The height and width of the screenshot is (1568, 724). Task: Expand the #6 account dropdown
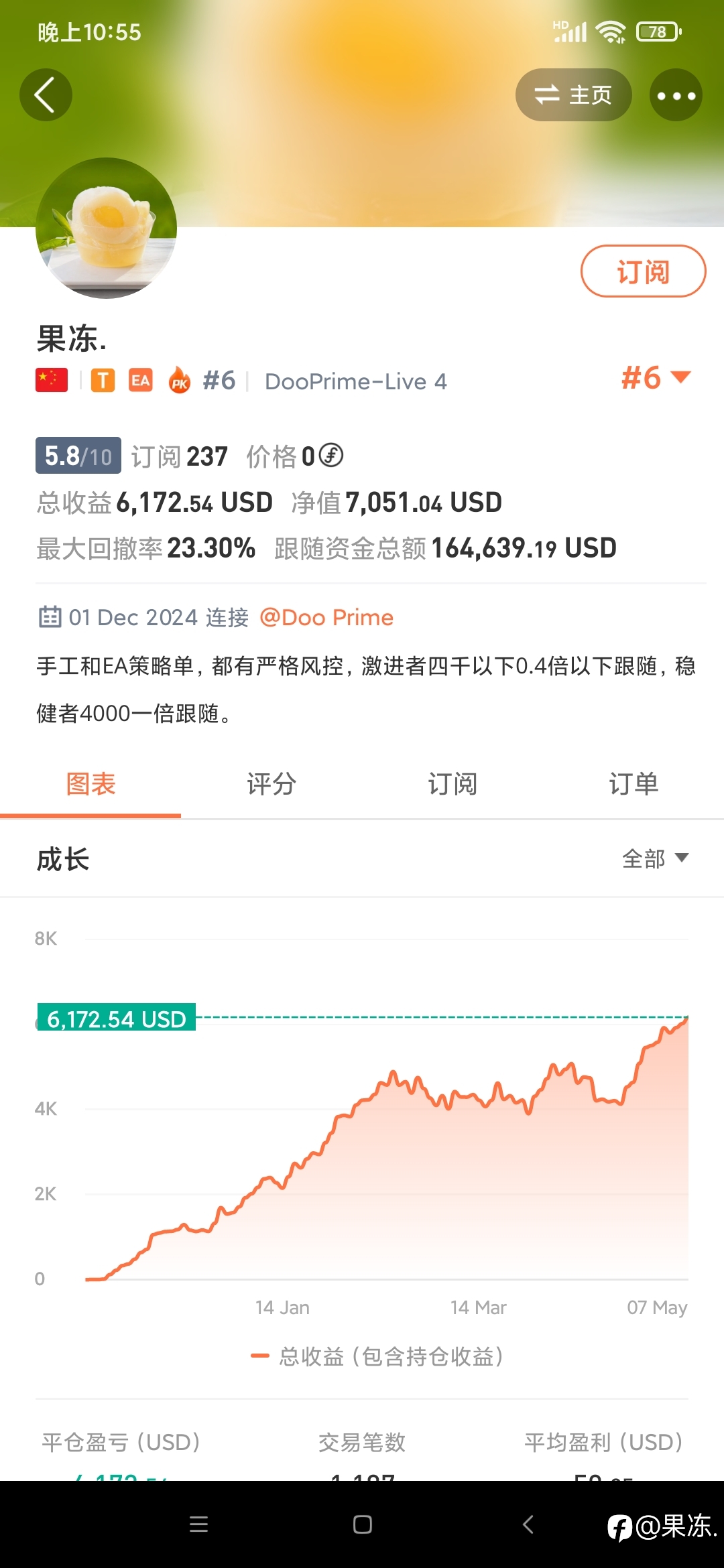[x=656, y=377]
